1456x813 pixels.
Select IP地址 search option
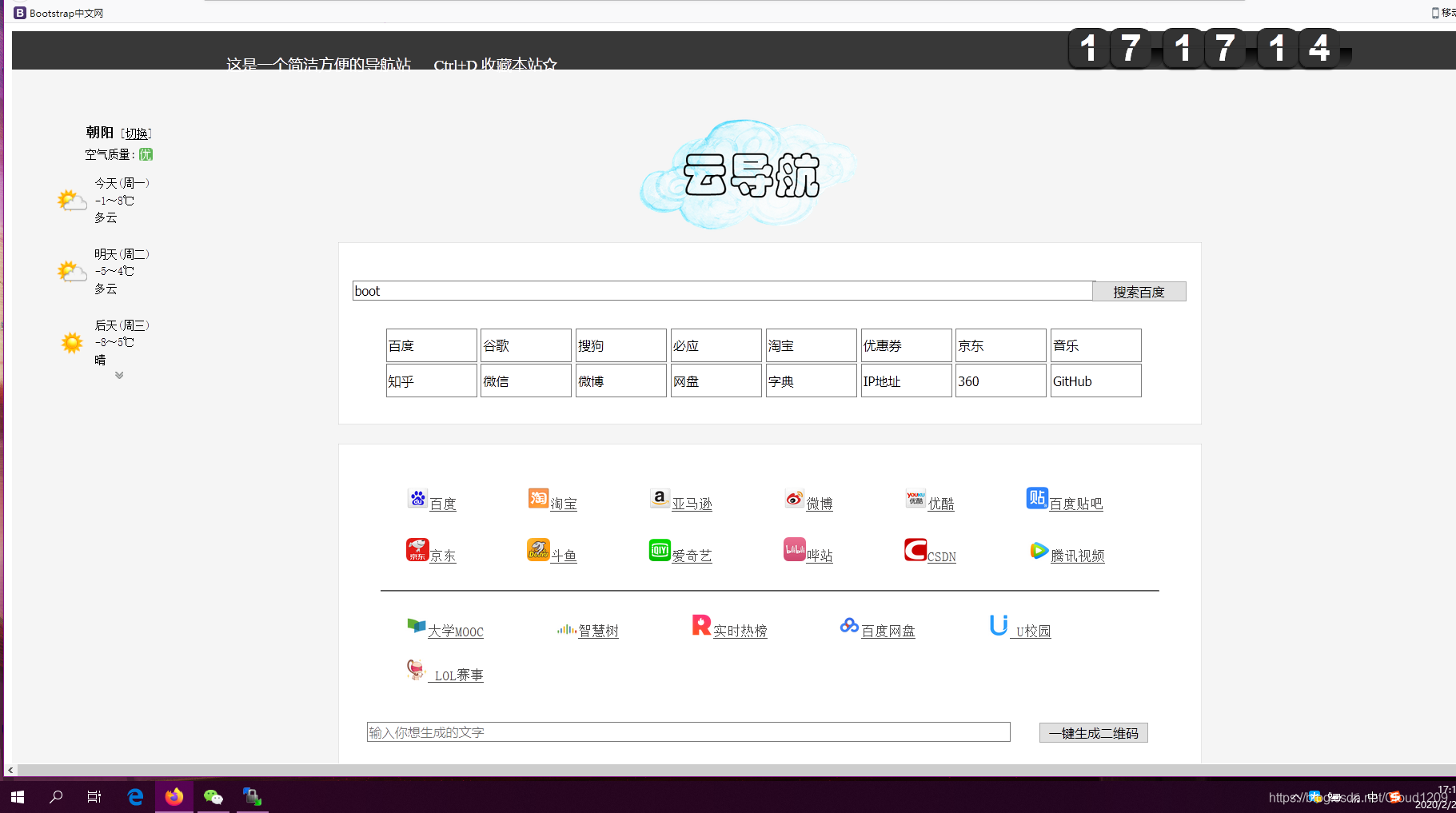pyautogui.click(x=907, y=381)
